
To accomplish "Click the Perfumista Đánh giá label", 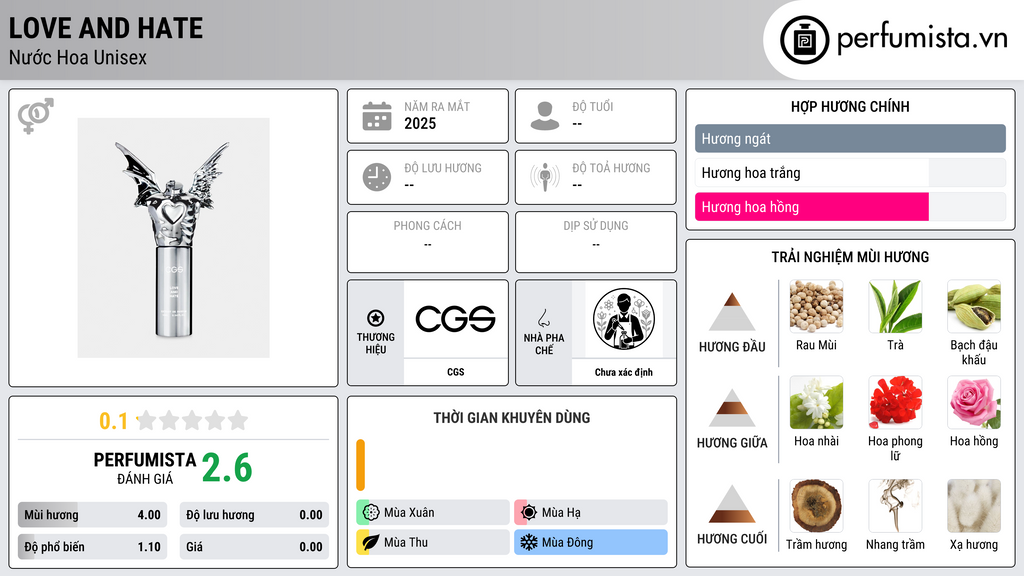I will 145,468.
